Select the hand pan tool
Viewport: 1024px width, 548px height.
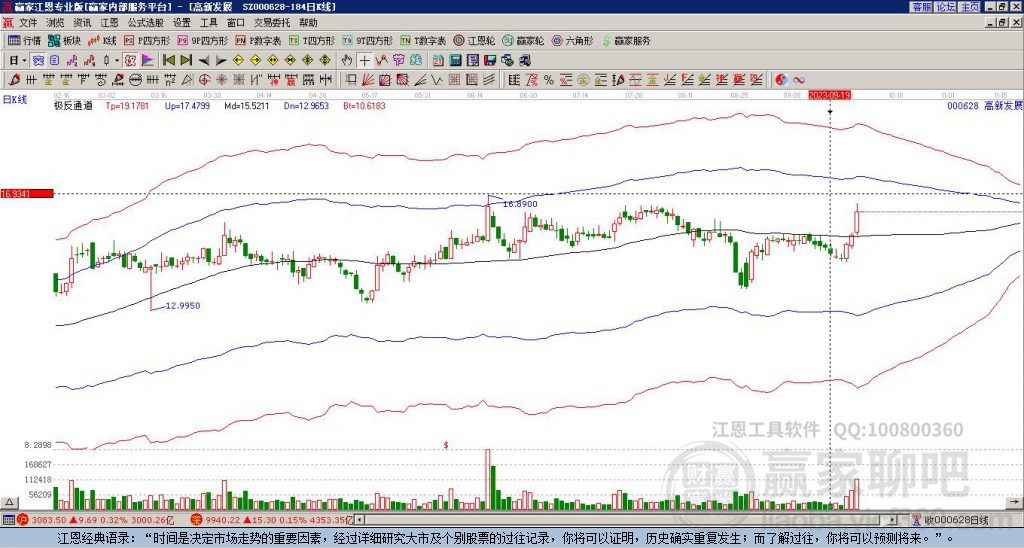point(347,60)
